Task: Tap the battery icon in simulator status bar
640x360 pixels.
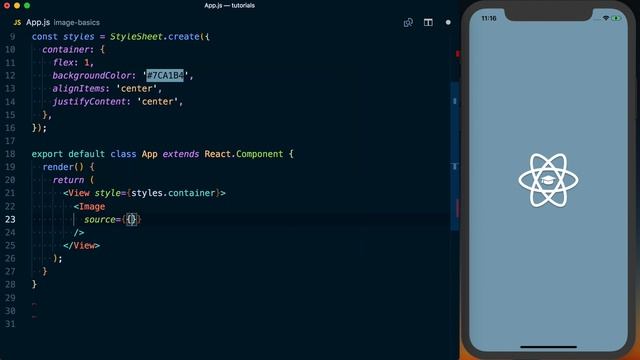Action: click(616, 18)
